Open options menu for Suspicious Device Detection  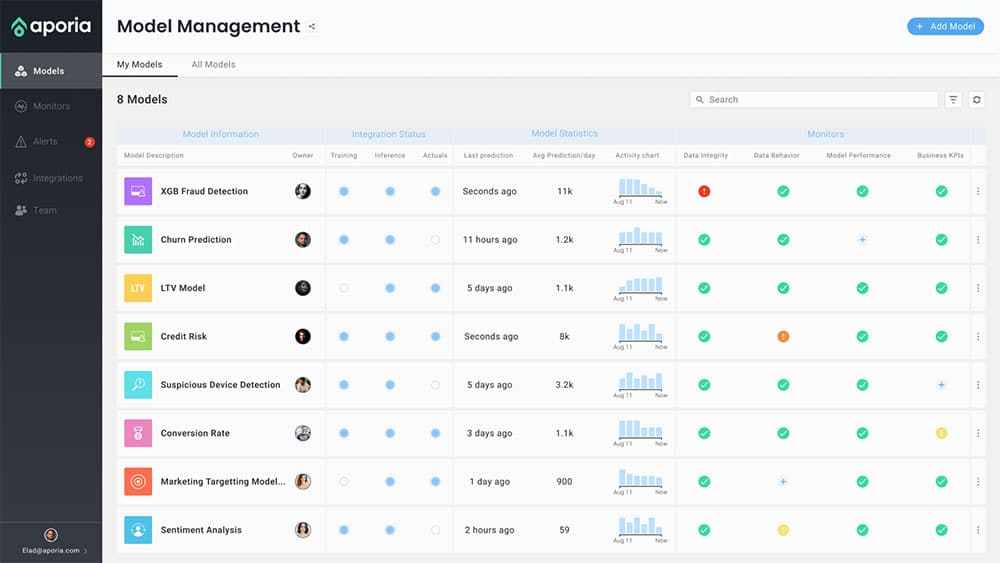[978, 385]
